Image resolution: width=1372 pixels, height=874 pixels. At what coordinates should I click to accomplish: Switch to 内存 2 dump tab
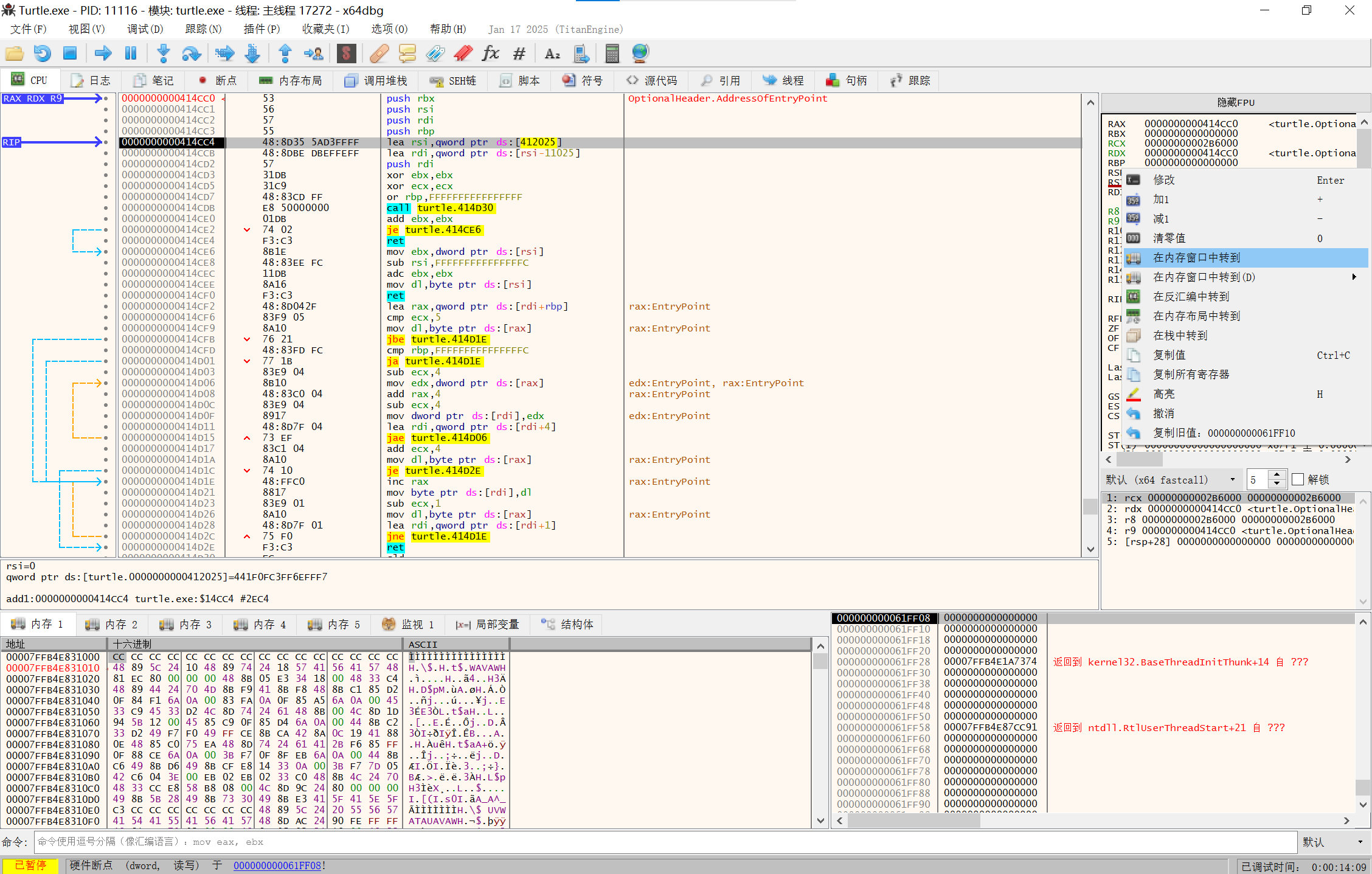[111, 624]
